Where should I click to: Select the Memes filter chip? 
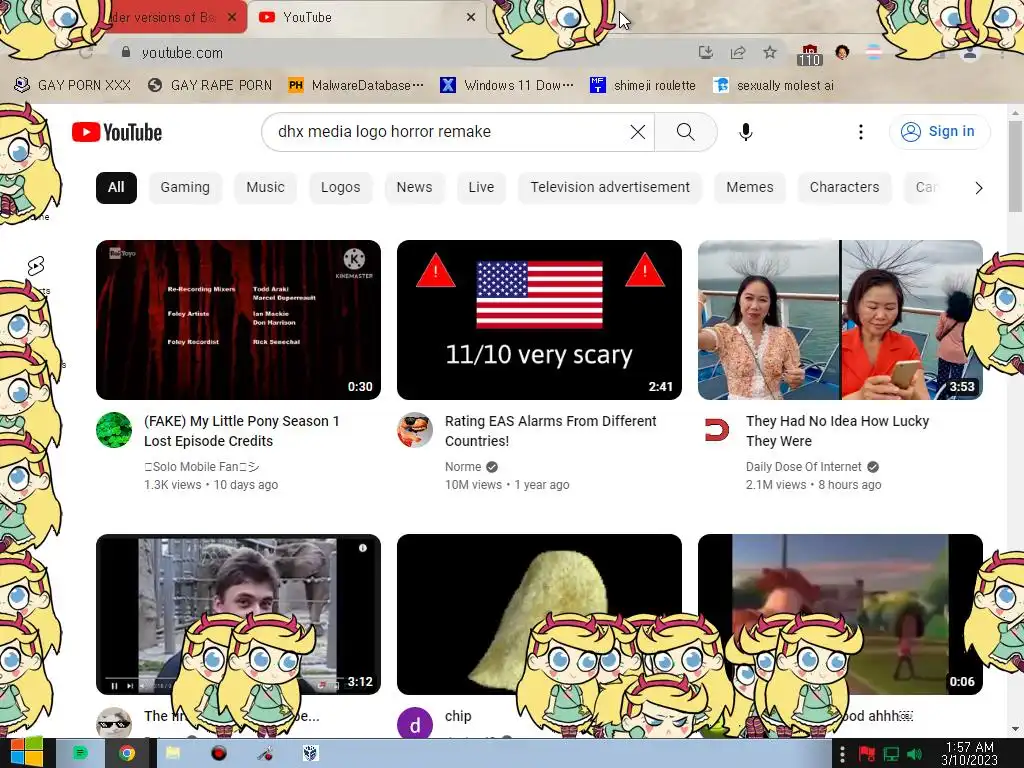pos(750,187)
